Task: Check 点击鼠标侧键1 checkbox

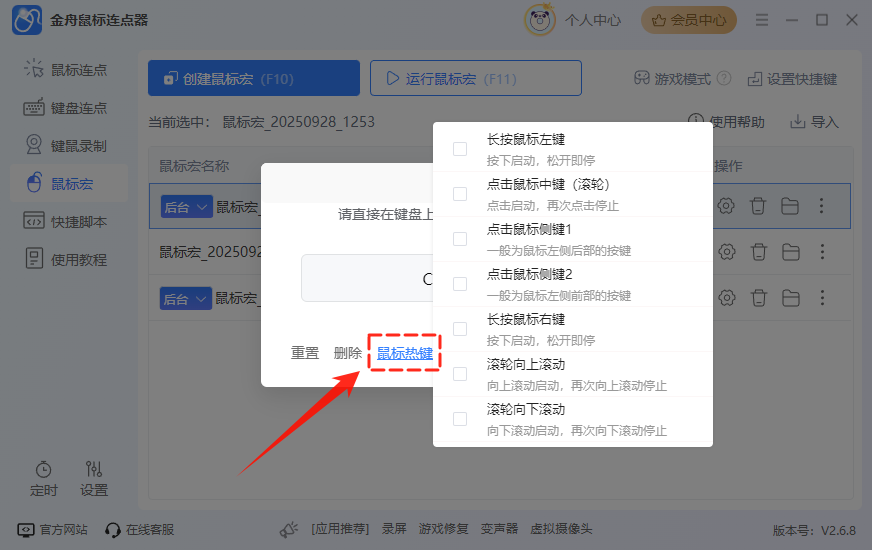Action: point(460,239)
